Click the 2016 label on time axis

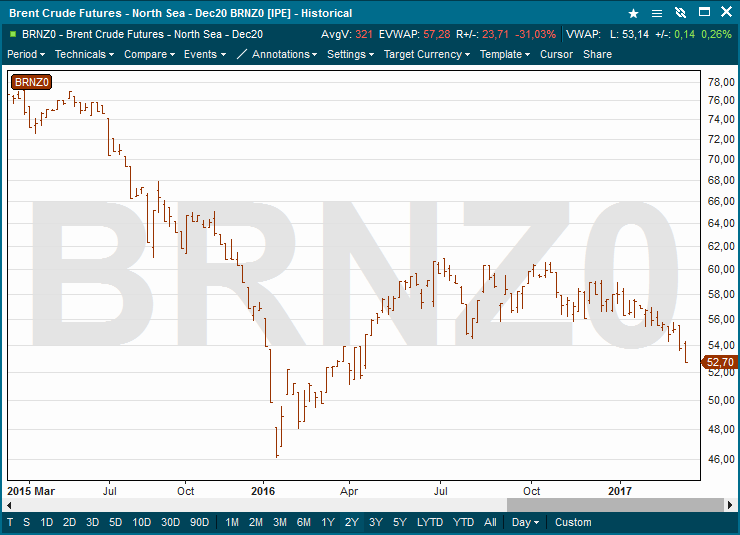click(263, 491)
